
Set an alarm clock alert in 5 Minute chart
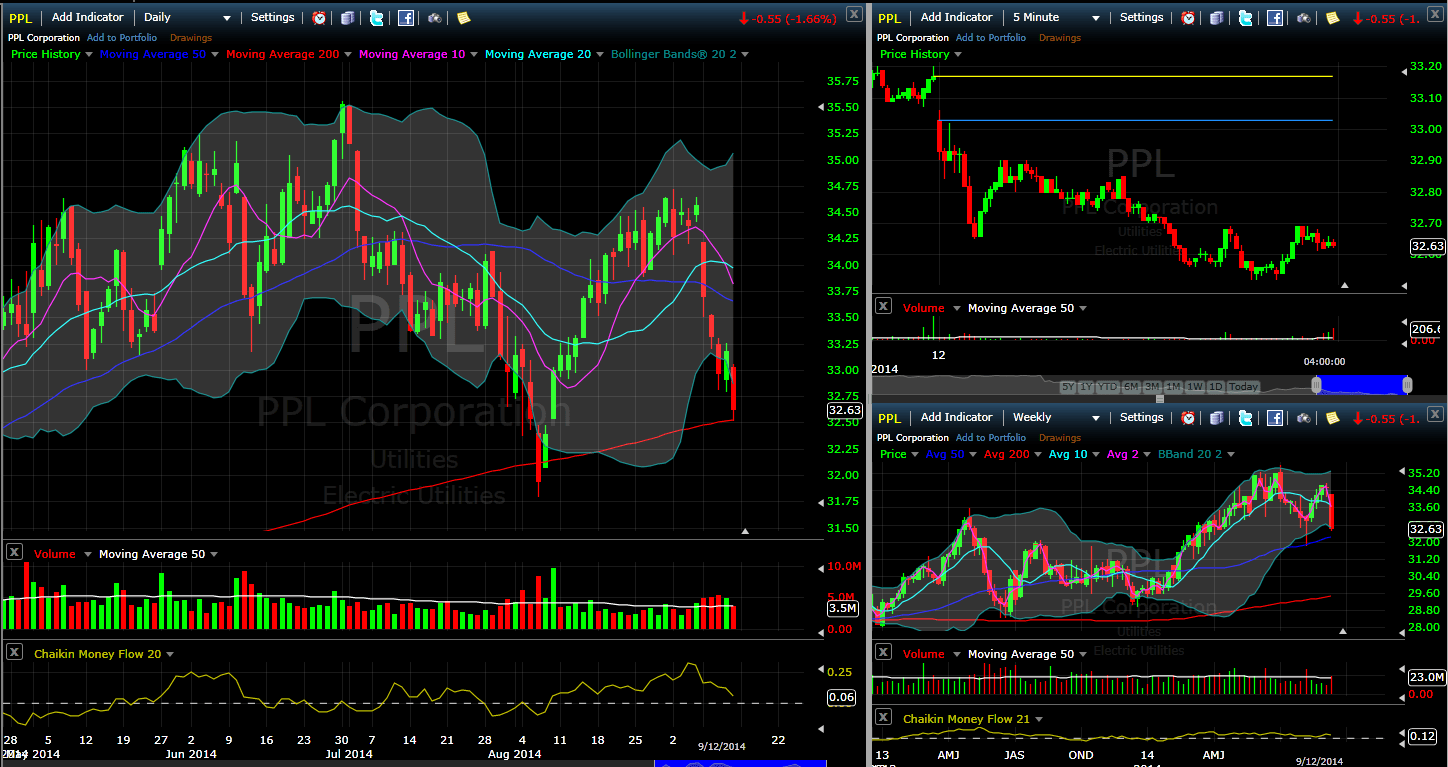(x=1188, y=17)
